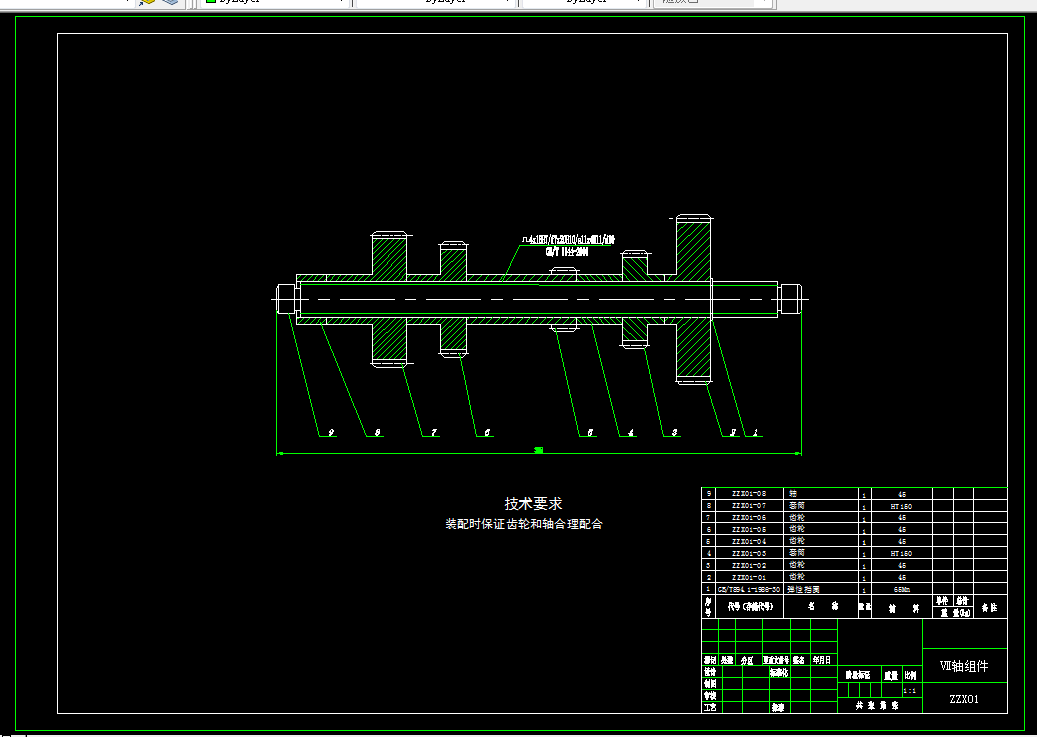Viewport: 1037px width, 737px height.
Task: Select part balloon number 3
Action: (x=675, y=433)
